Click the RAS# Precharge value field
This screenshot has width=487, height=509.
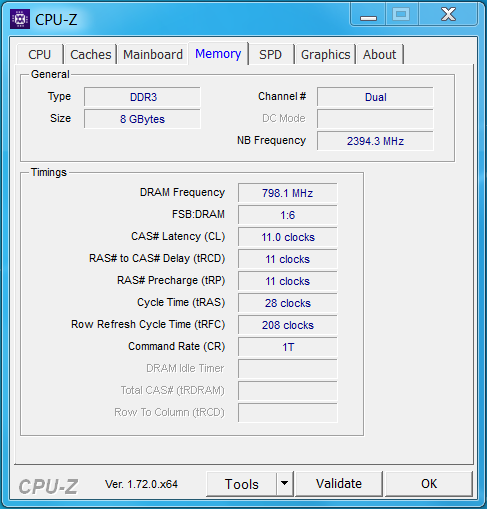click(x=288, y=281)
